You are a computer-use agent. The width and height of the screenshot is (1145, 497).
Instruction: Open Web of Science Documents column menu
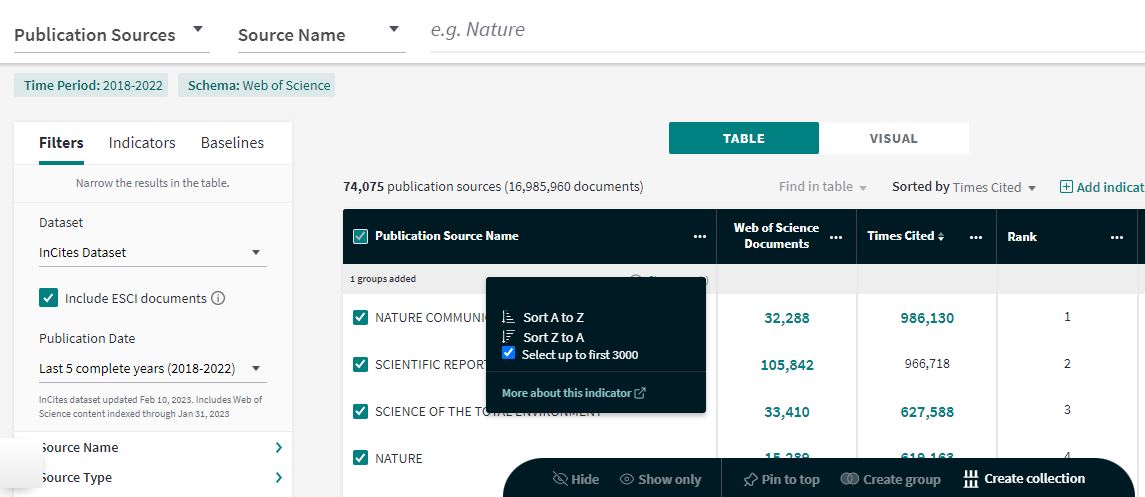click(836, 237)
